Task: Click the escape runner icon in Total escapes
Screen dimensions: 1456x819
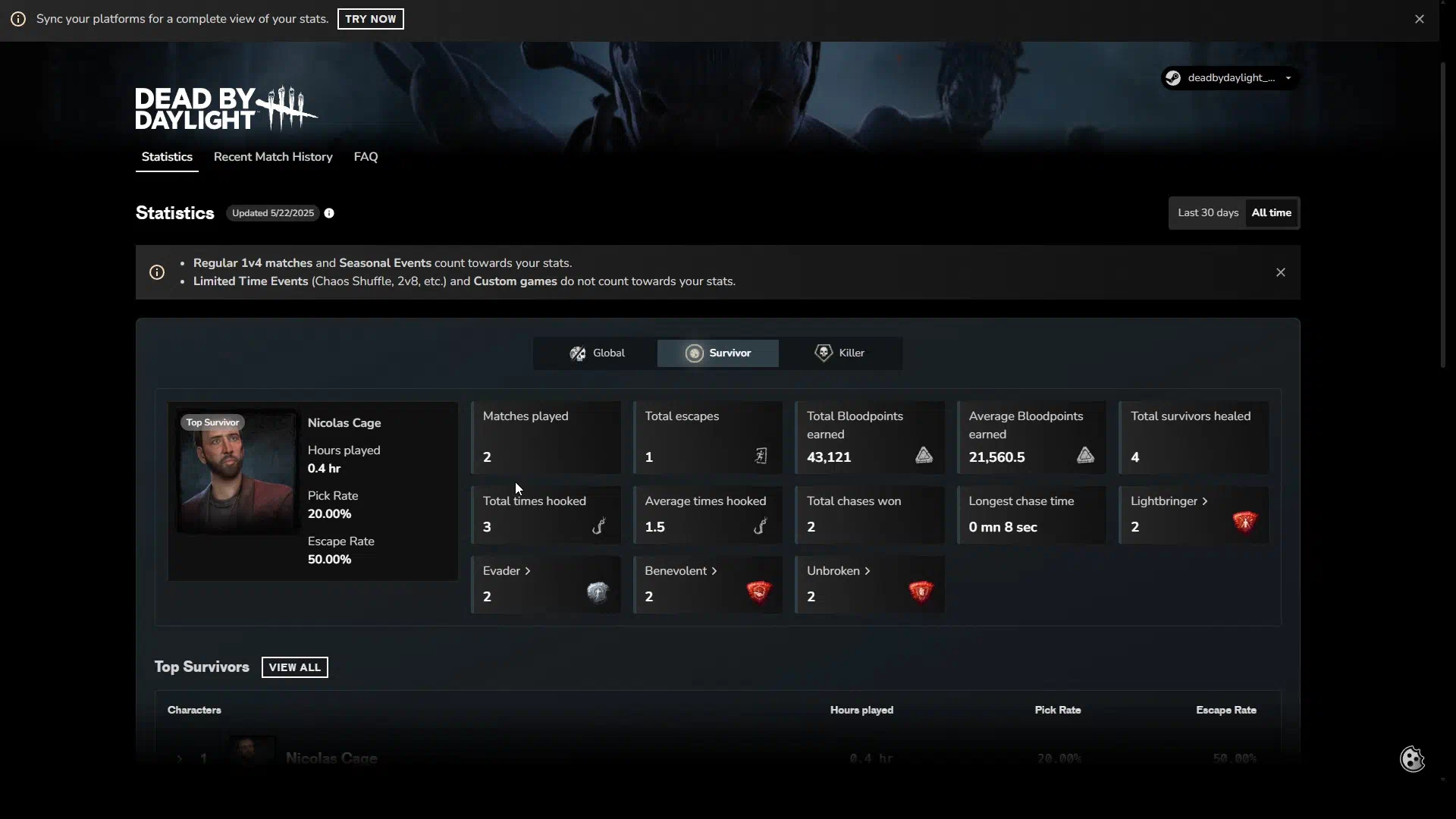Action: click(761, 456)
